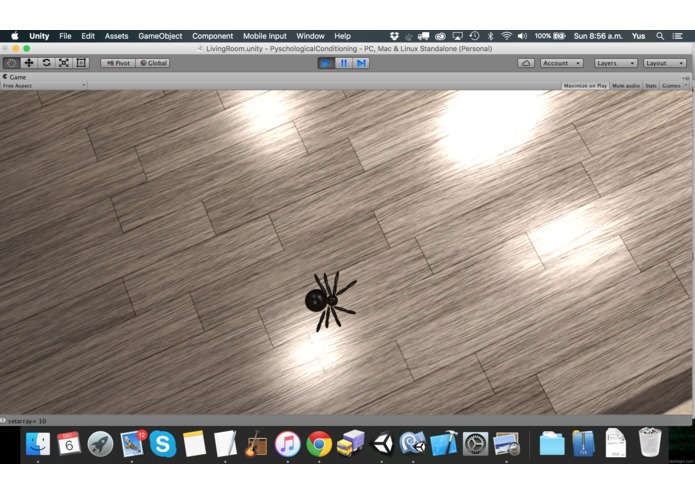Open iTunes from the Dock
This screenshot has width=695, height=494.
[287, 443]
